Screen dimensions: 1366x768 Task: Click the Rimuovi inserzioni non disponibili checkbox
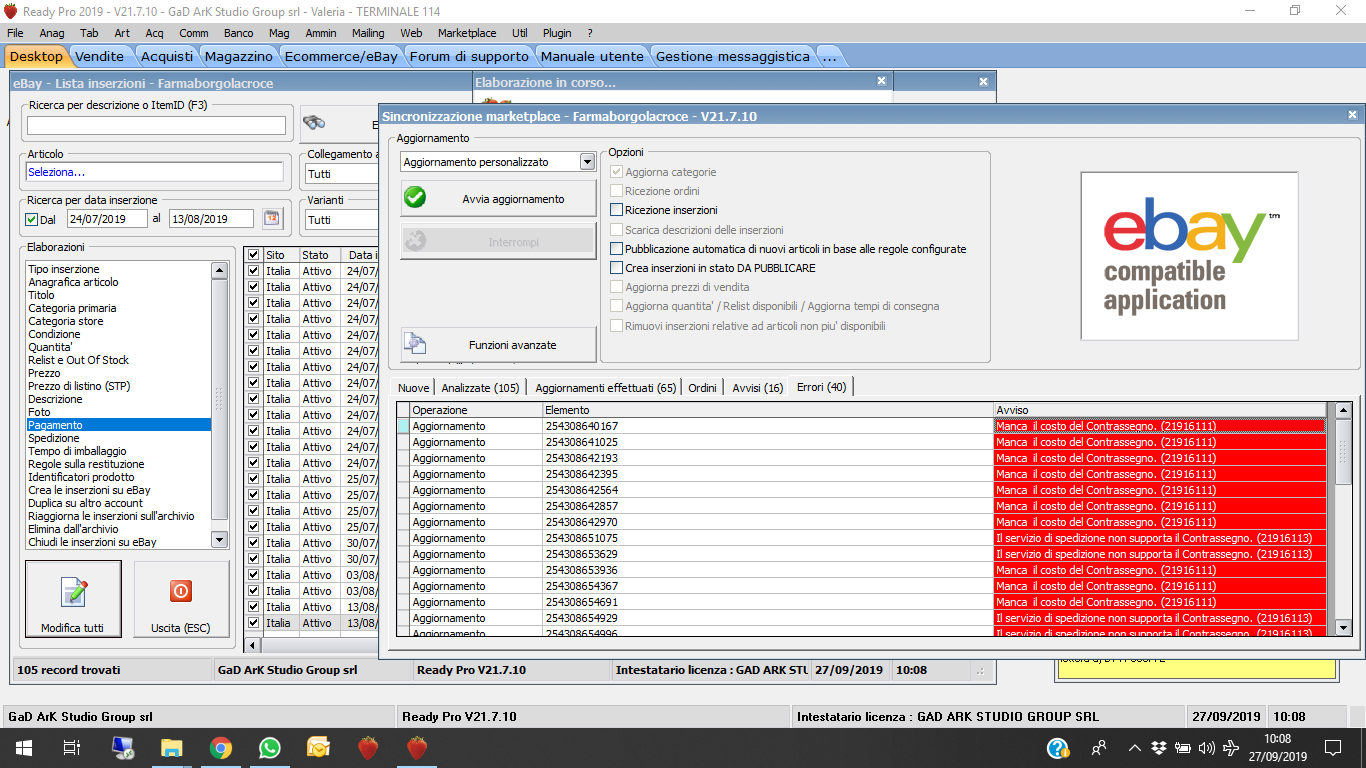click(x=617, y=326)
